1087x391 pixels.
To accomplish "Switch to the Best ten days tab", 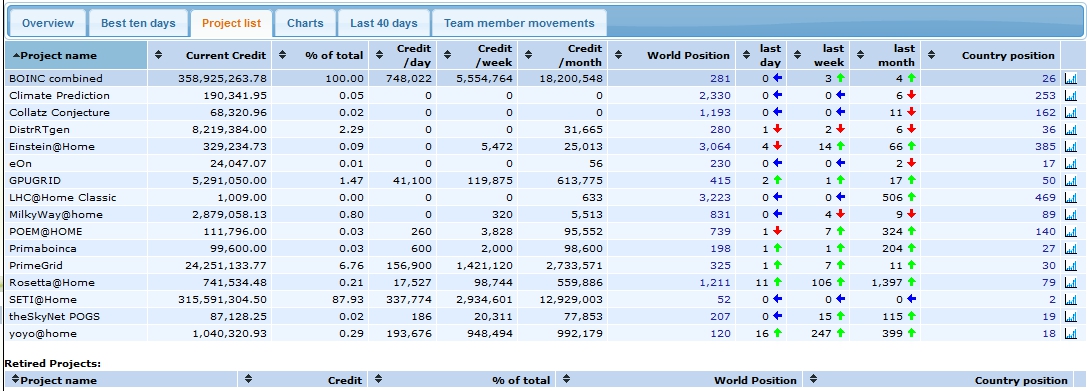I will tap(139, 23).
